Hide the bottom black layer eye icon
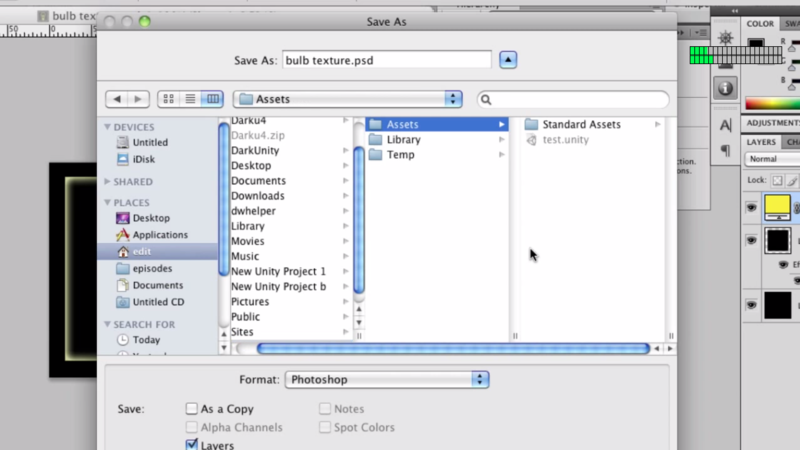The height and width of the screenshot is (450, 800). (752, 305)
